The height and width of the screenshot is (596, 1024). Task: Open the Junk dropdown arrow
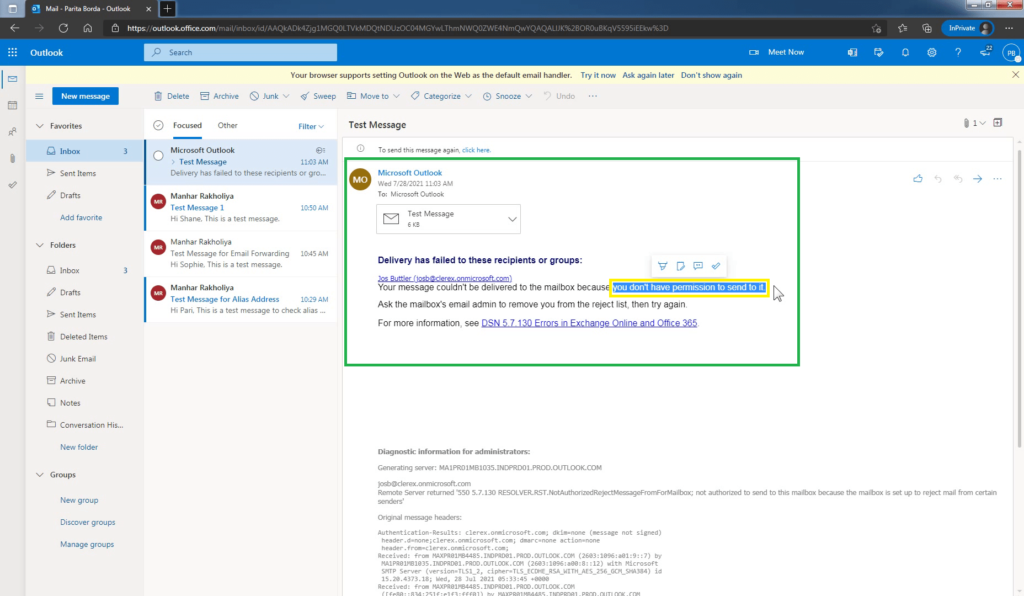click(286, 96)
